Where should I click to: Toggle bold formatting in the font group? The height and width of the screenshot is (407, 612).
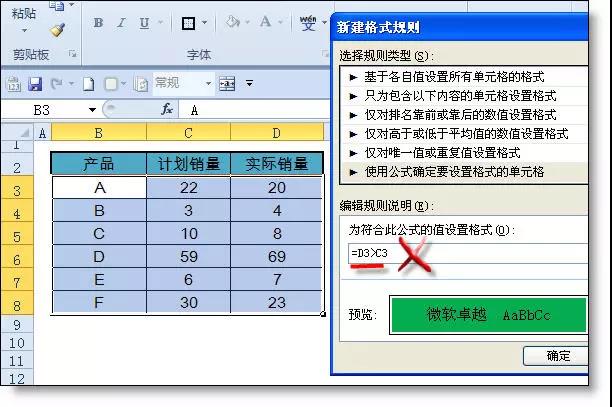click(99, 22)
